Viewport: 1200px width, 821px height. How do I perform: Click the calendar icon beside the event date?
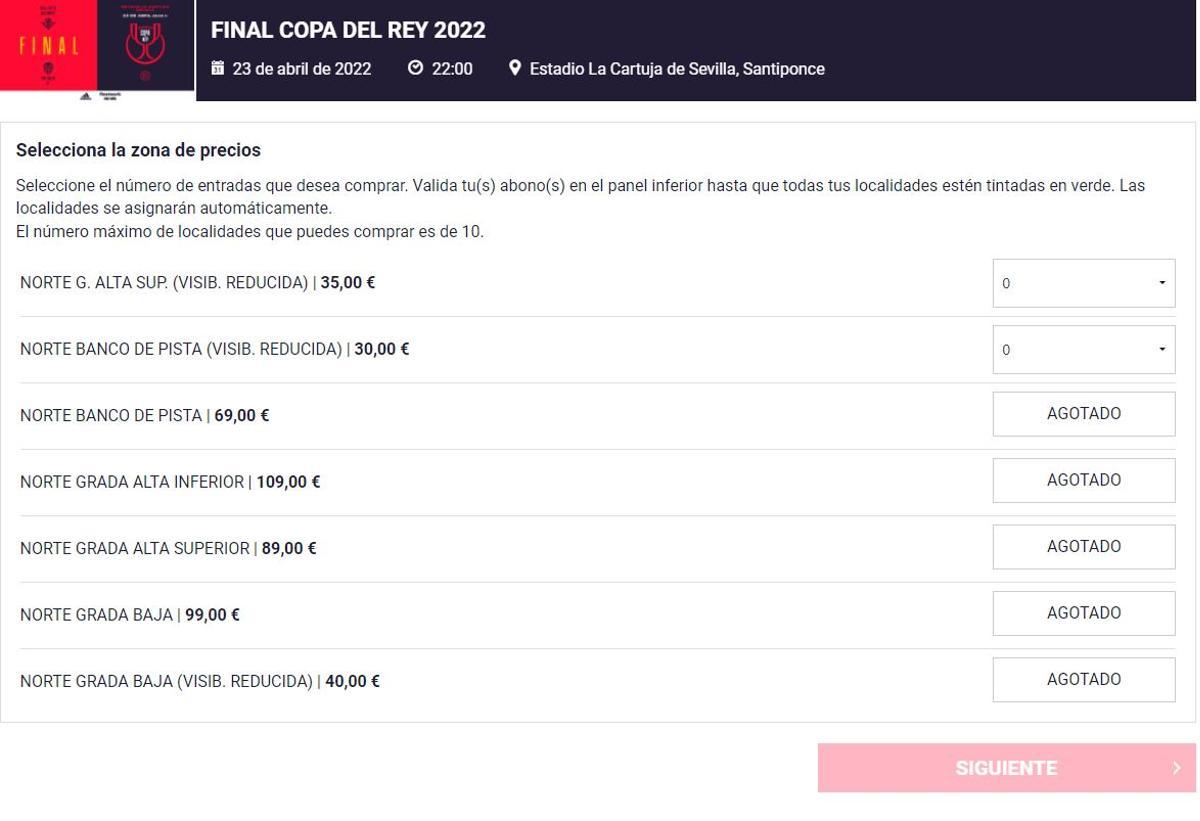(x=216, y=68)
